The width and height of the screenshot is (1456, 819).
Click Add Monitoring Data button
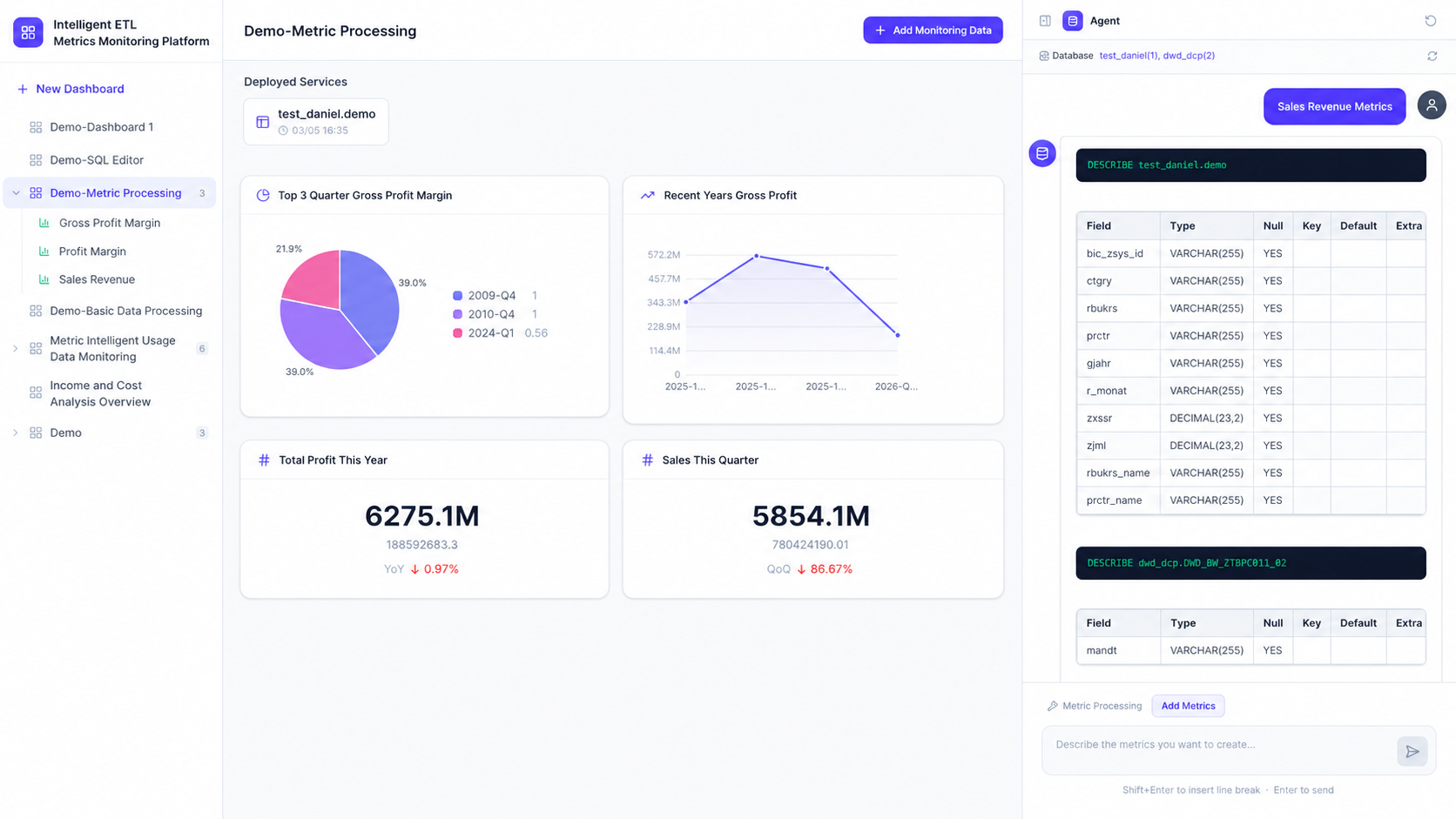933,30
